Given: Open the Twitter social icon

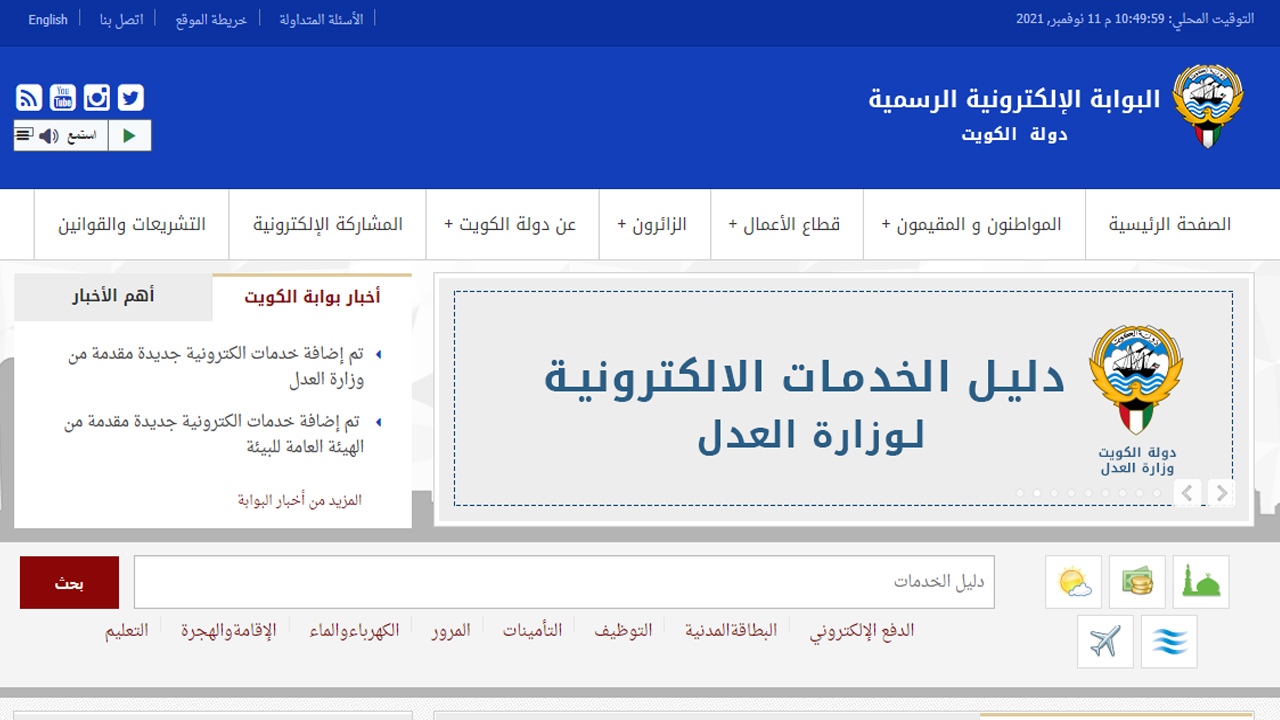Looking at the screenshot, I should pos(131,97).
